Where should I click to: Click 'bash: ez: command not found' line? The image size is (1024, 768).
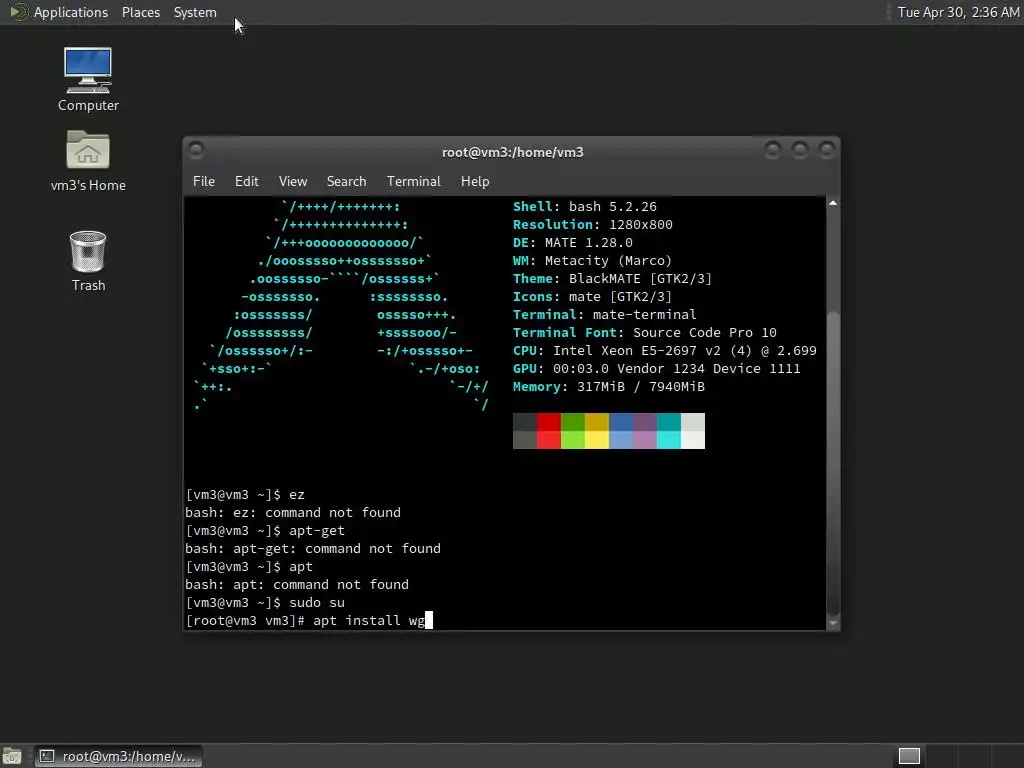tap(293, 513)
